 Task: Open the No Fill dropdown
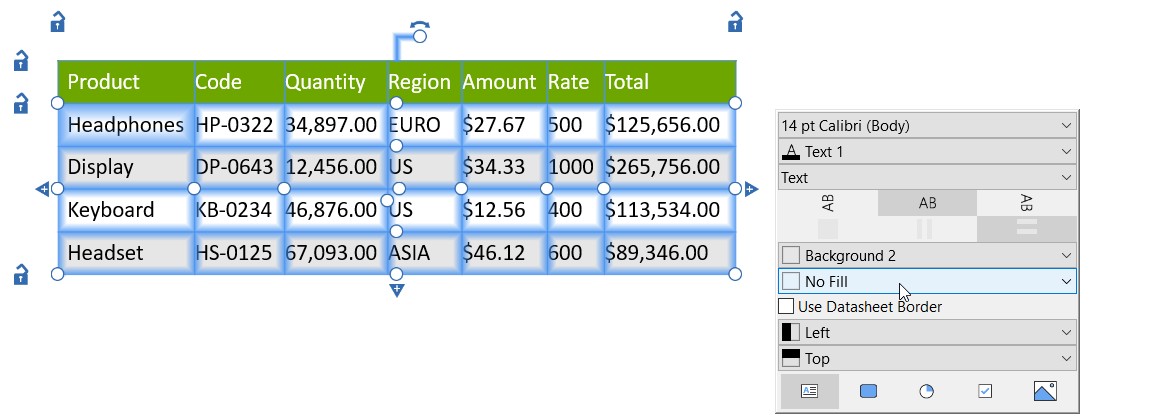pos(927,282)
